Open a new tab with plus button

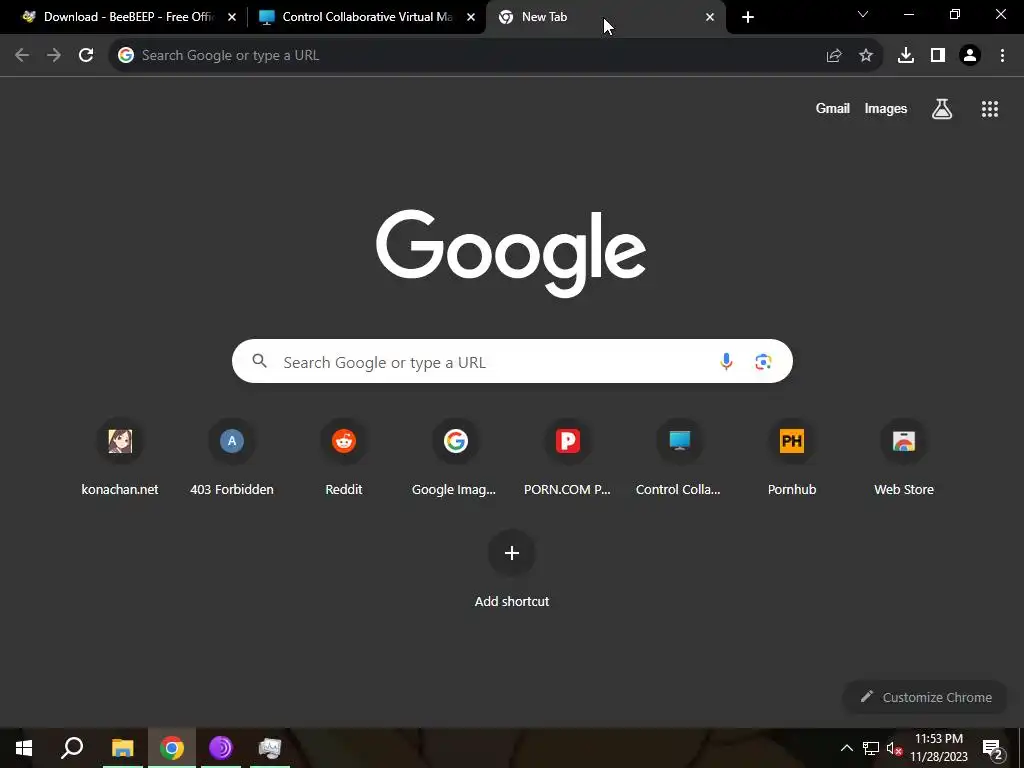748,17
